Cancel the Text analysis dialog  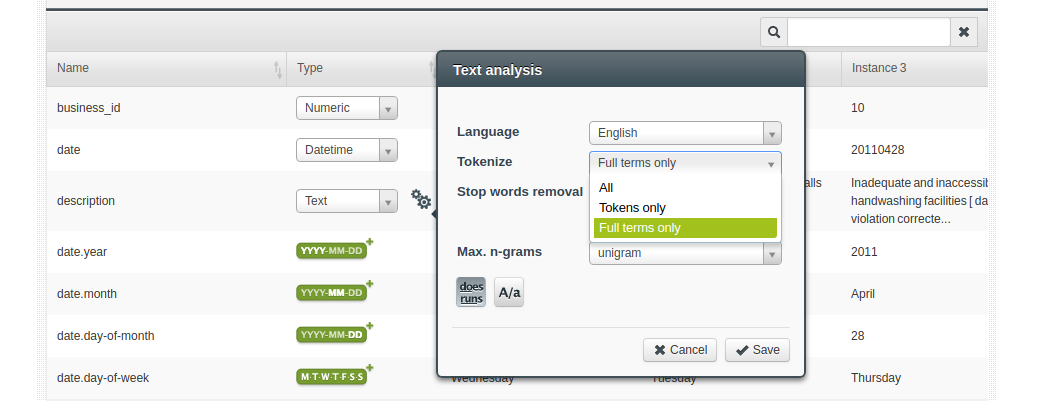[680, 350]
